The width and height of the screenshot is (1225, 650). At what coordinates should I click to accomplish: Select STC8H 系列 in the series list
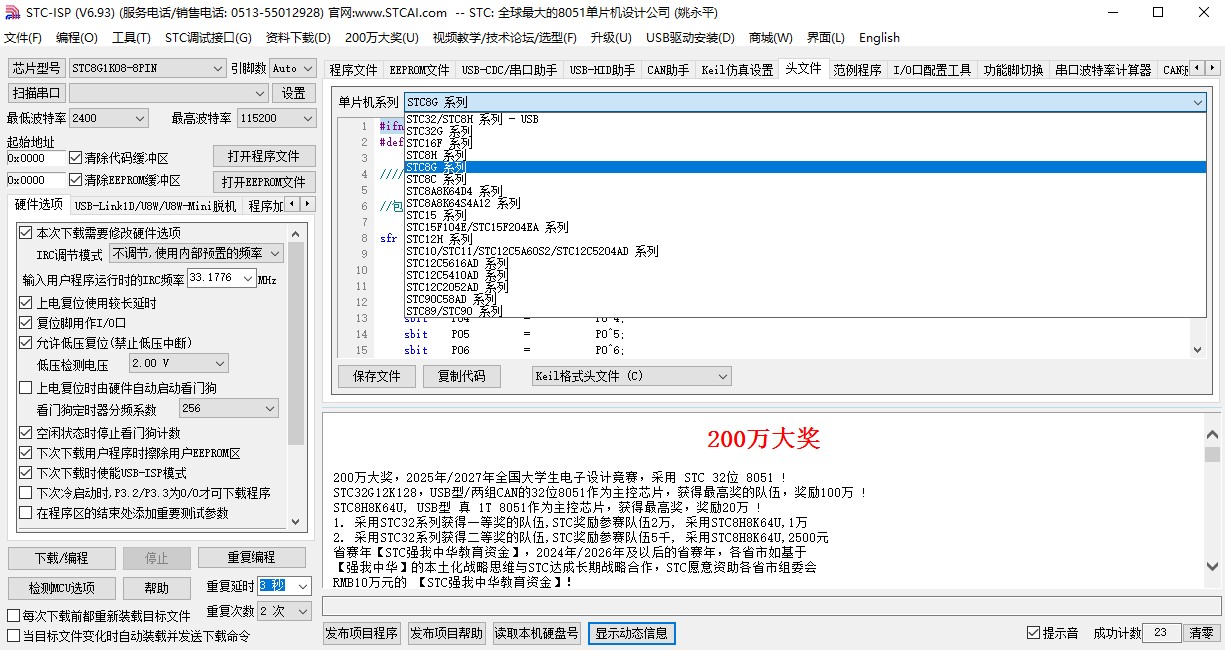805,155
